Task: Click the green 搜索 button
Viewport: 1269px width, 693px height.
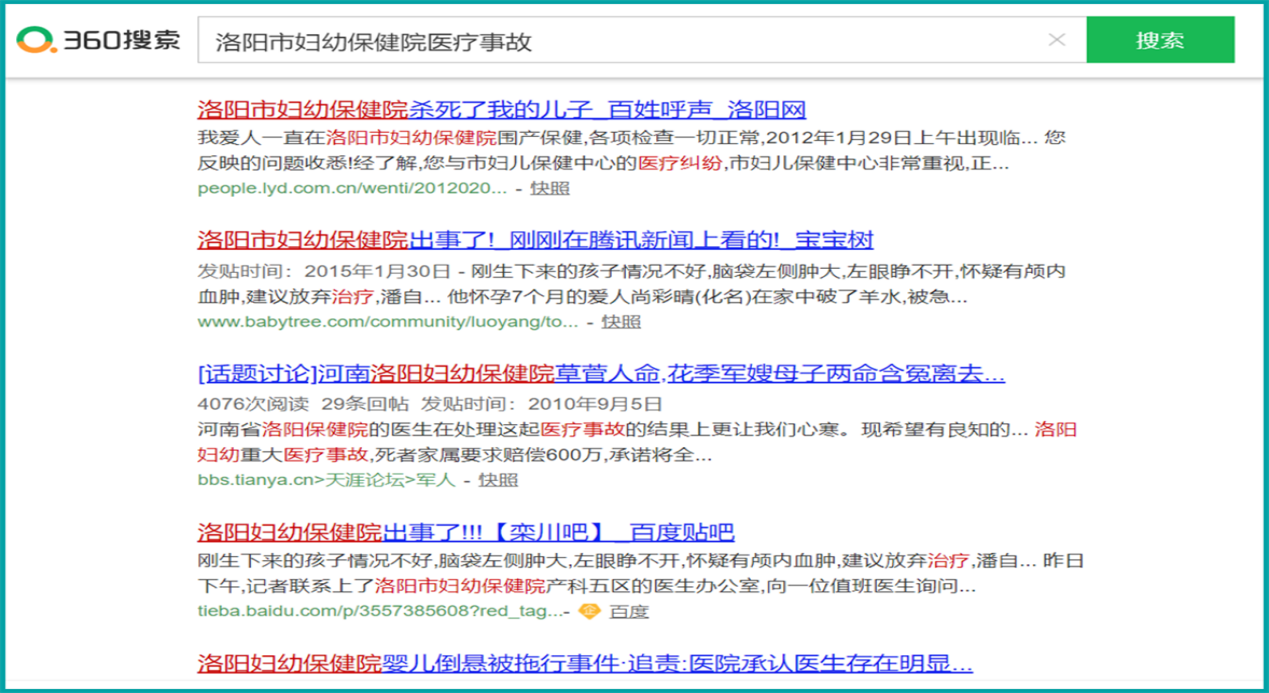Action: 1160,40
